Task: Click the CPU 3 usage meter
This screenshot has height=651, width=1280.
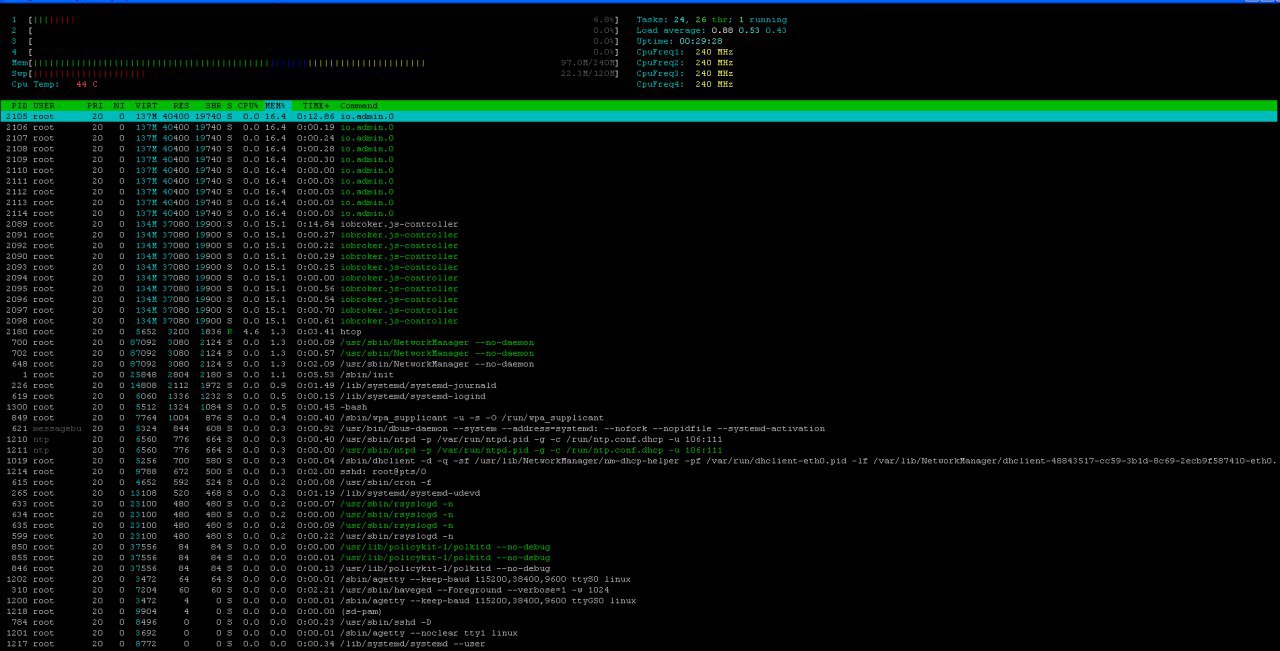Action: 317,41
